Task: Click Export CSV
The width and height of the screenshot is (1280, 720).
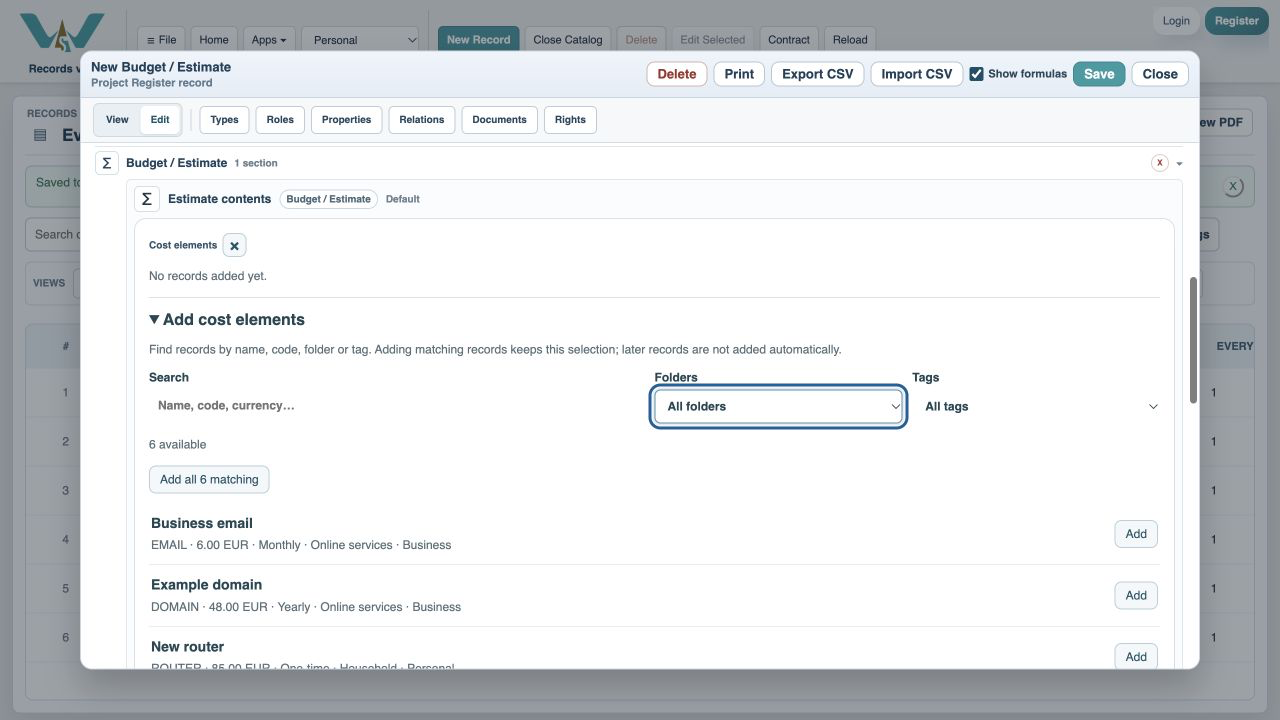Action: pos(818,74)
